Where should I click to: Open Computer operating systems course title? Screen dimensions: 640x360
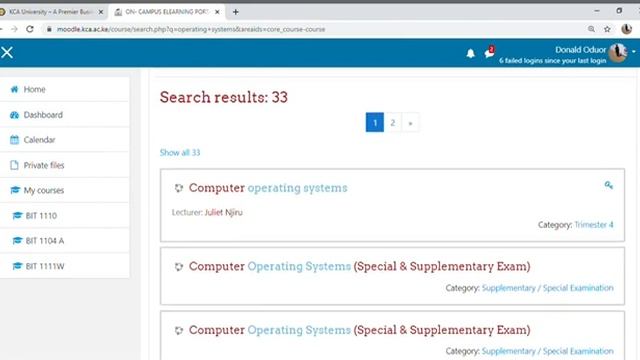[268, 188]
